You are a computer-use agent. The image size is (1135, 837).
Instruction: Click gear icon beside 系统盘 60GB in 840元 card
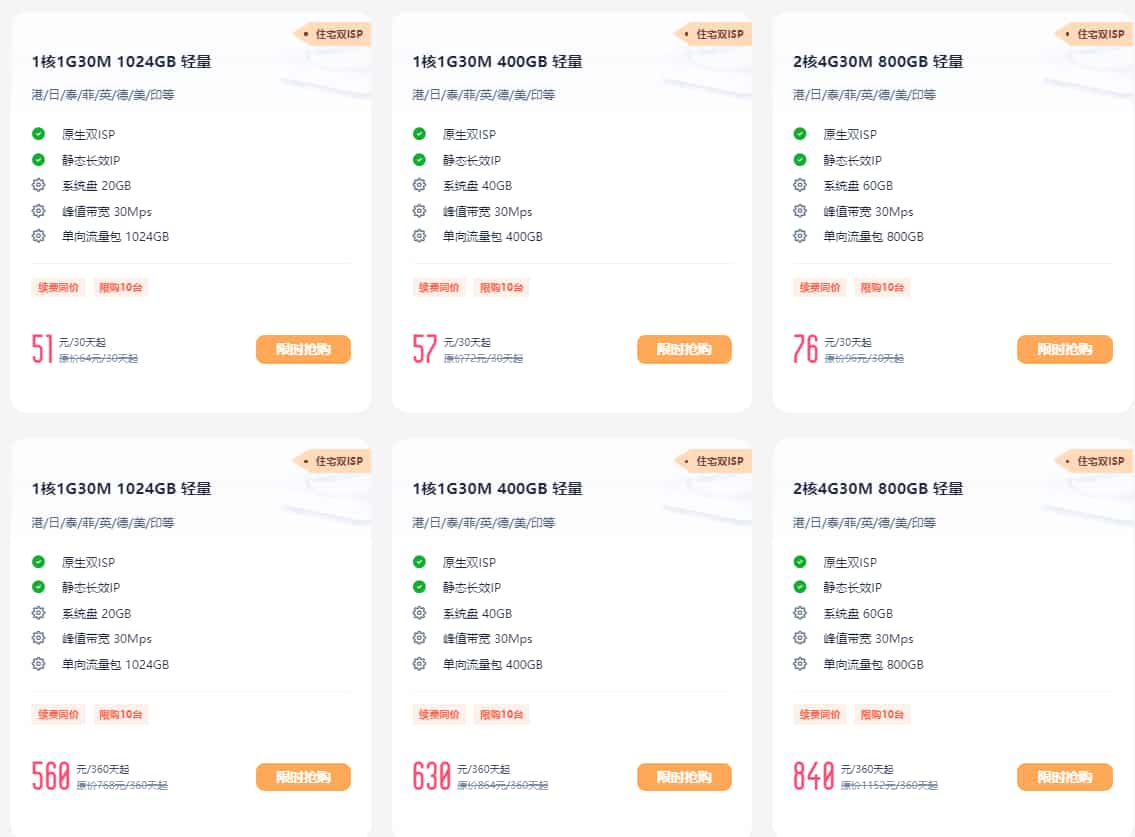click(800, 613)
